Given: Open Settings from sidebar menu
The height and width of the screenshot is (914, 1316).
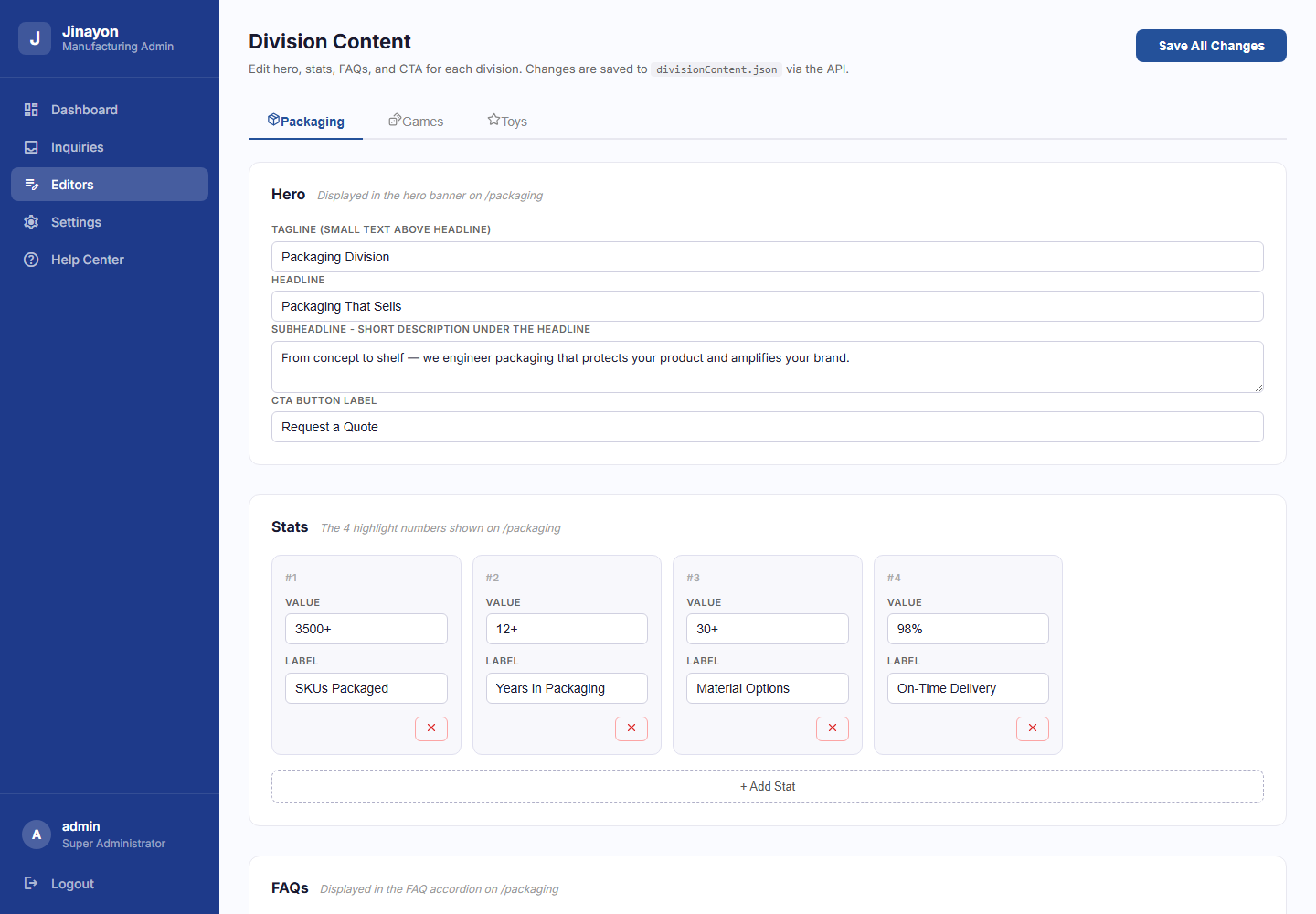Looking at the screenshot, I should coord(110,222).
